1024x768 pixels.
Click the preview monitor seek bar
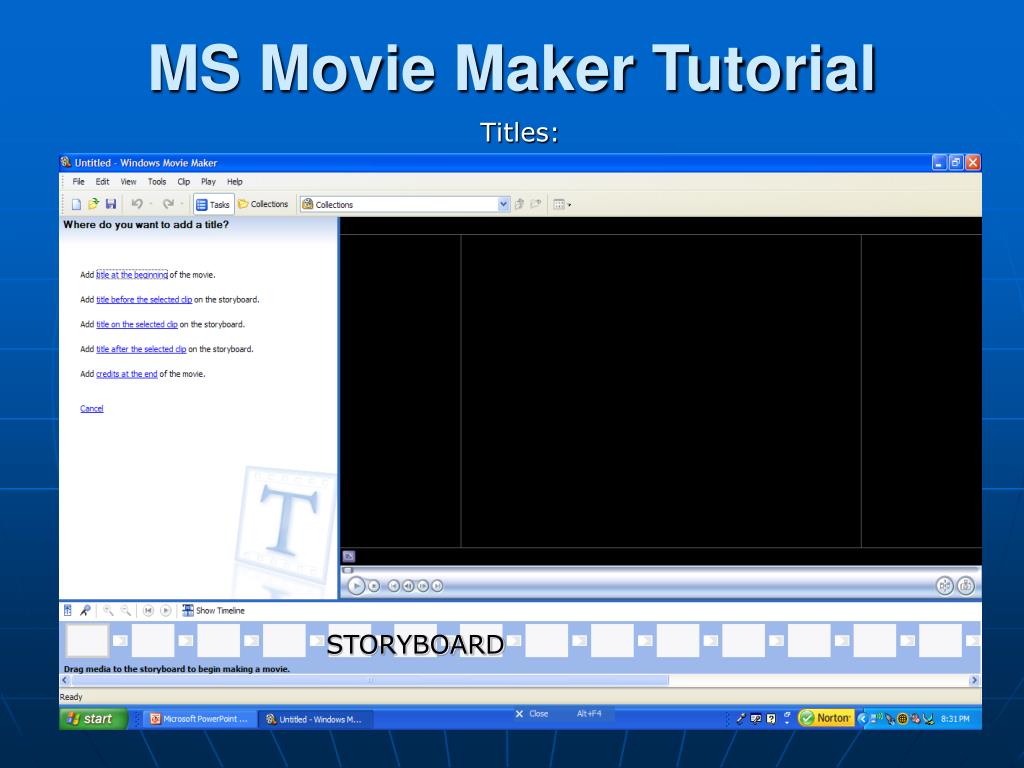point(660,570)
